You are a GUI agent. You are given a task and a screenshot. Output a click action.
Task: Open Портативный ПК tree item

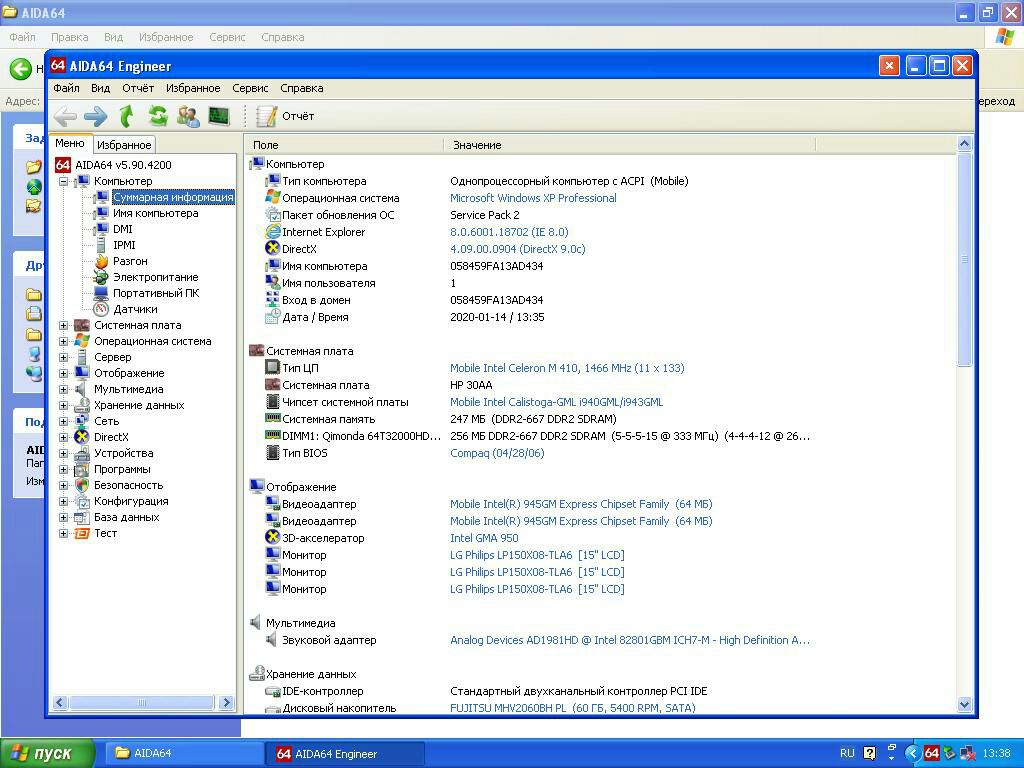(x=156, y=293)
